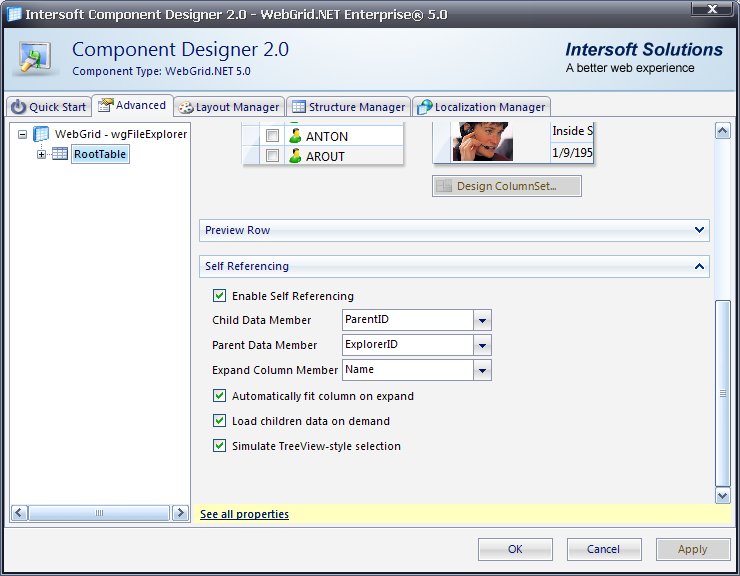740x576 pixels.
Task: Open the Structure Manager tab
Action: (349, 107)
